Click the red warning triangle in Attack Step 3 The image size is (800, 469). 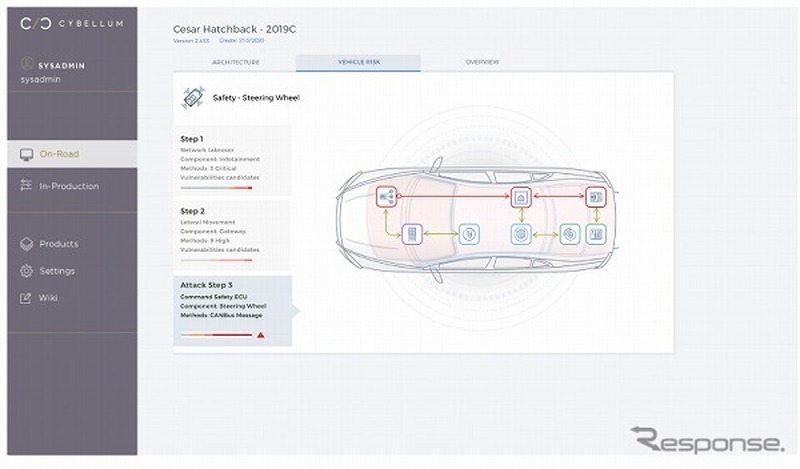(x=260, y=335)
